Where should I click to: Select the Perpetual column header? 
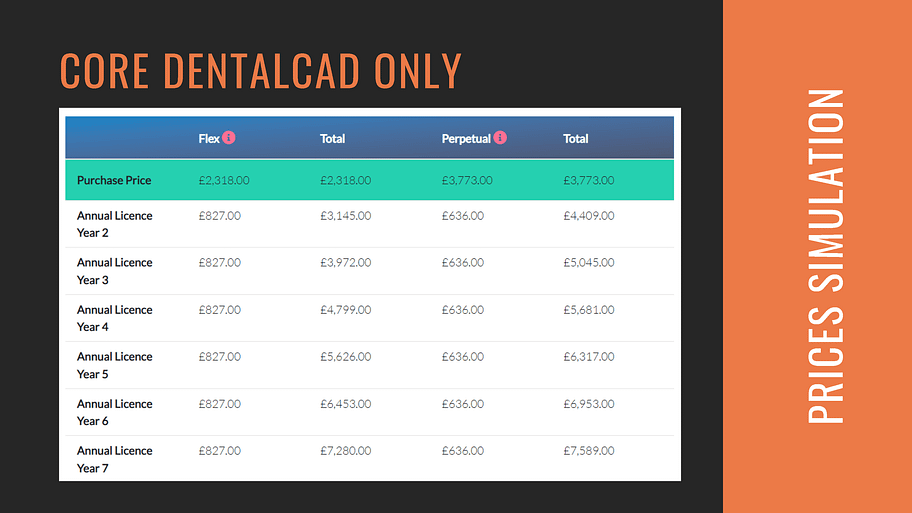pyautogui.click(x=466, y=138)
